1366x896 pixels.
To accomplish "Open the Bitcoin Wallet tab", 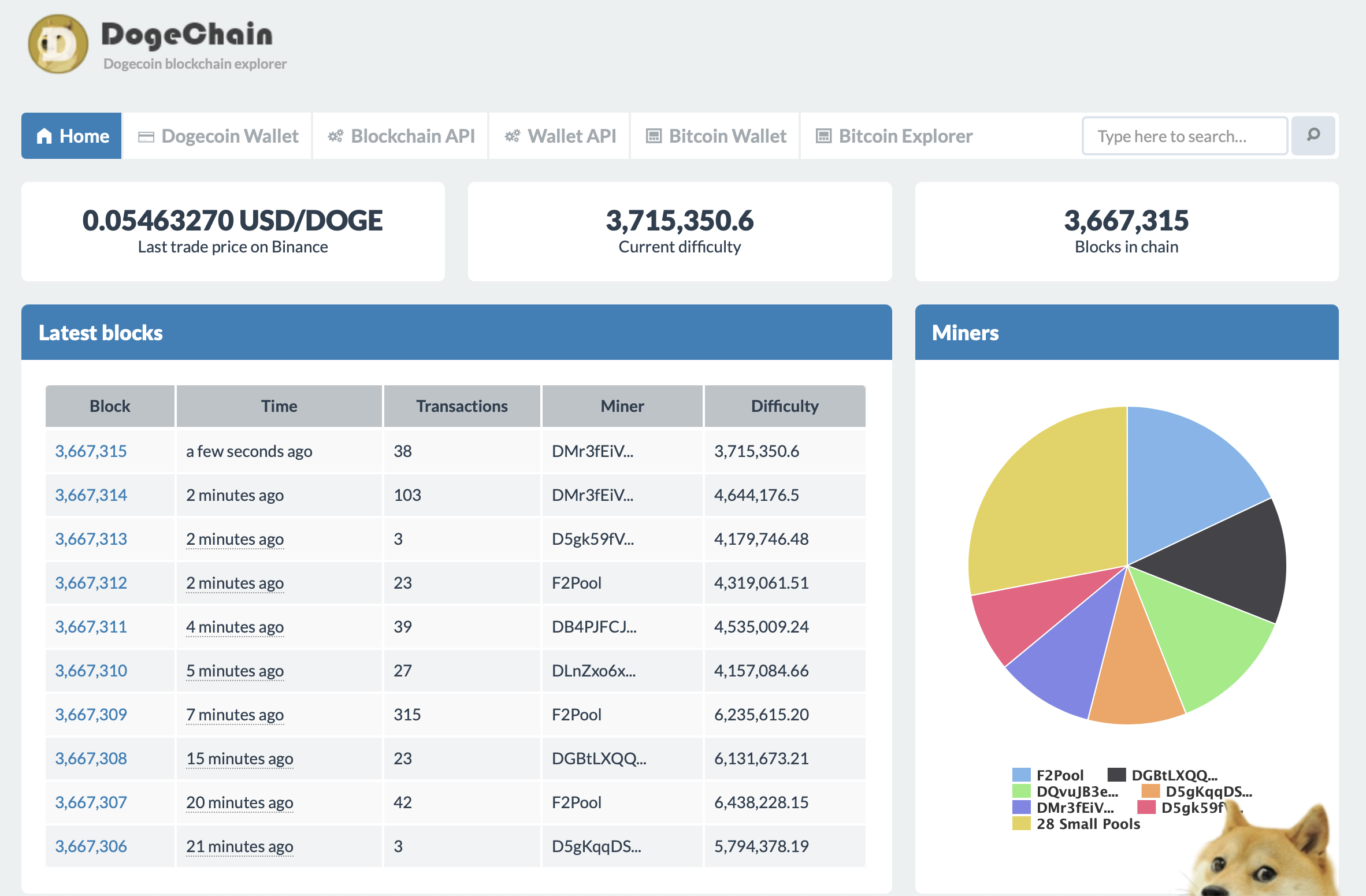I will tap(715, 136).
